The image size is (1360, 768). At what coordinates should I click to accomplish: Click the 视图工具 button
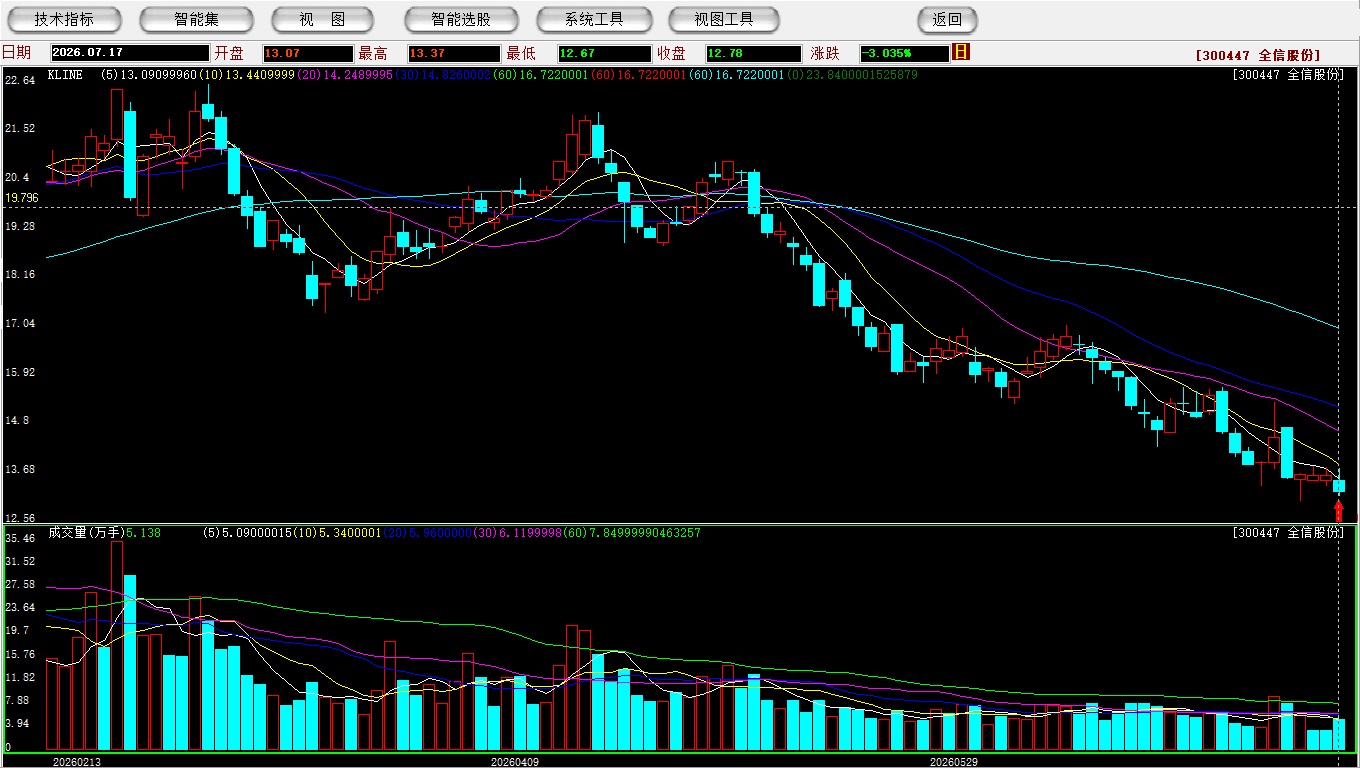[724, 20]
